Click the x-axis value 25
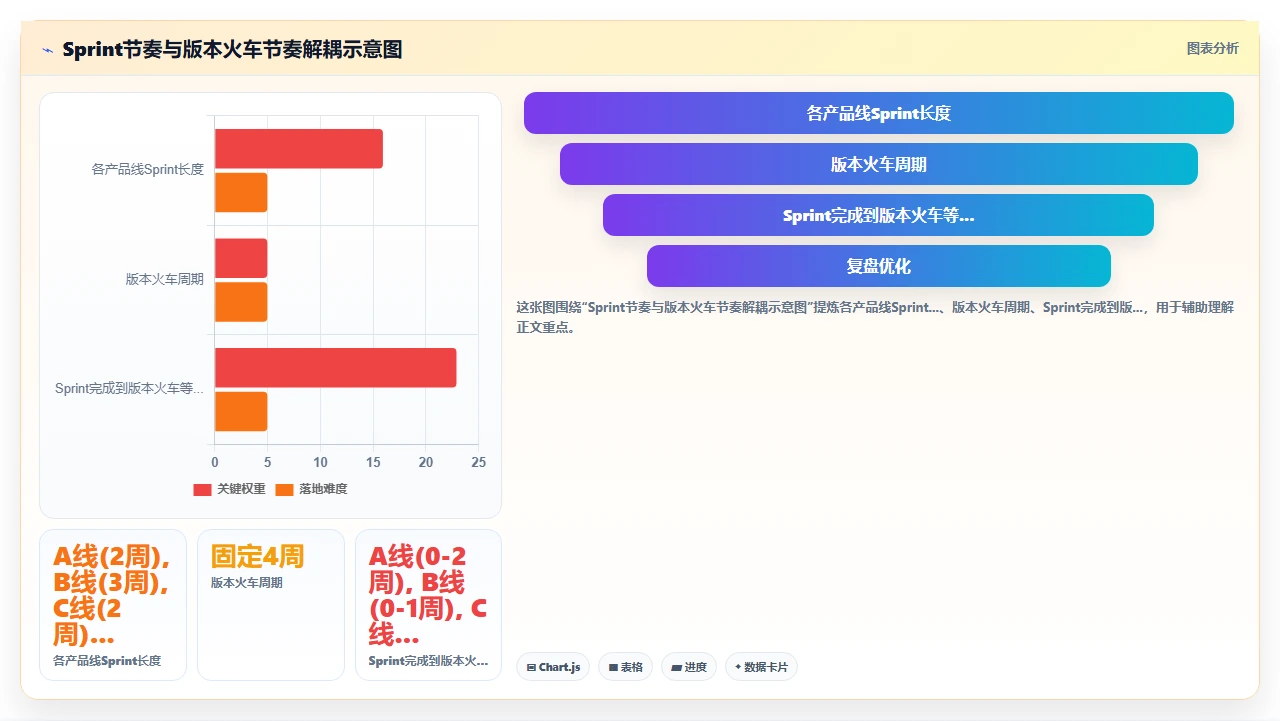This screenshot has height=721, width=1280. pyautogui.click(x=478, y=462)
